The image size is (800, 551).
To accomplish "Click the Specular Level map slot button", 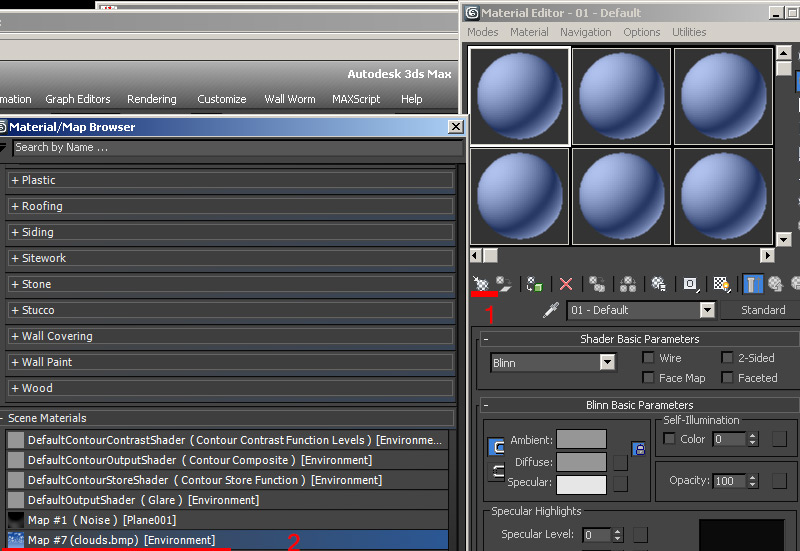I will (640, 535).
